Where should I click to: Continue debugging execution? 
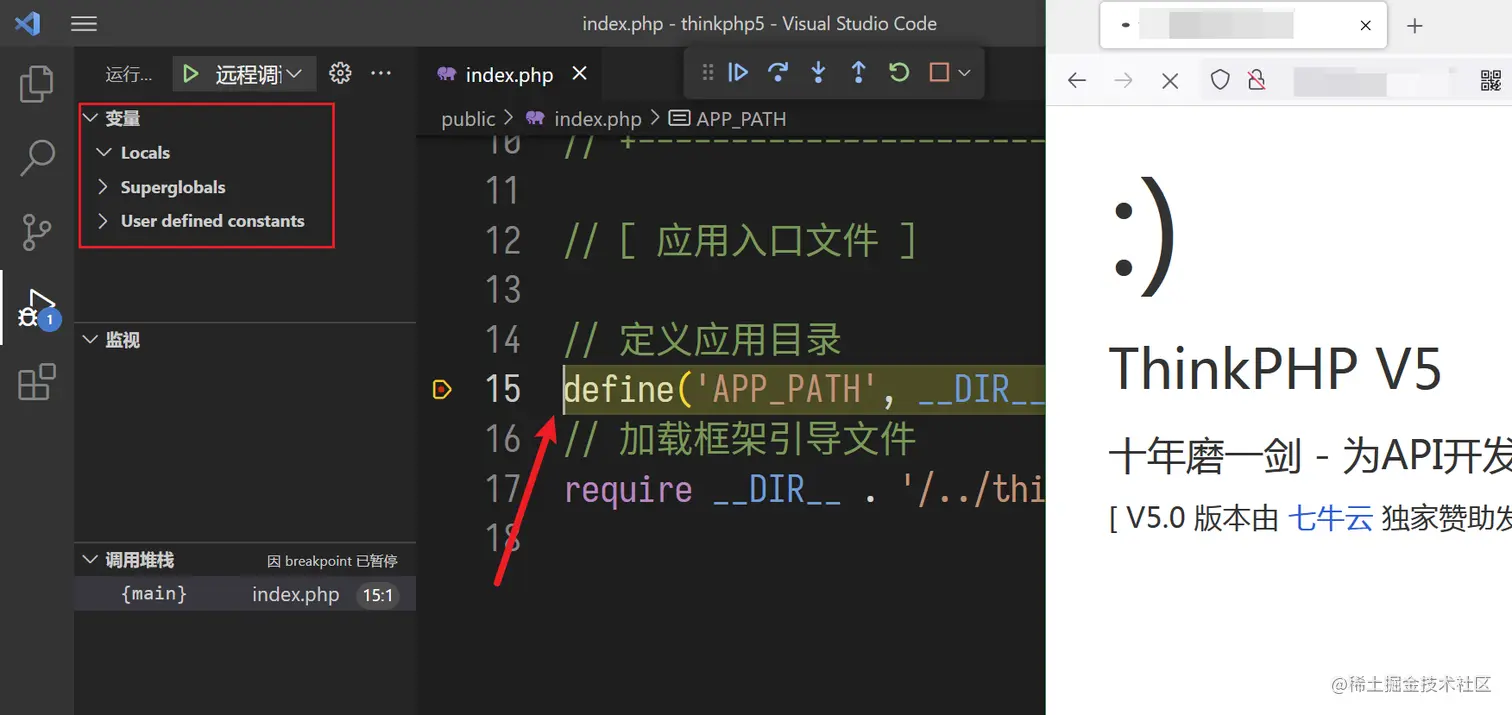(x=738, y=72)
